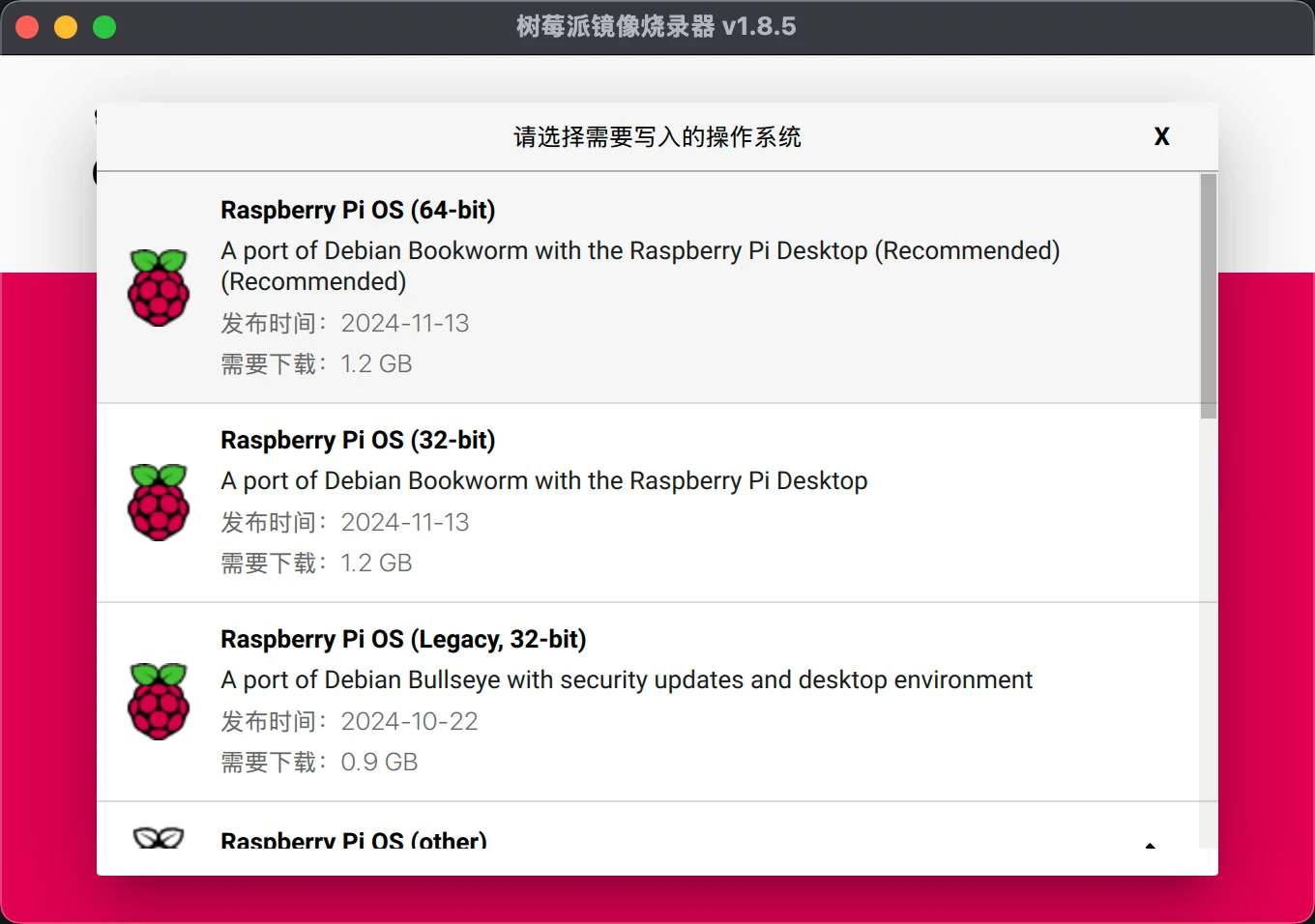This screenshot has height=924, width=1315.
Task: Click the Raspberry Pi OS (64-bit) raspberry logo
Action: pos(159,288)
